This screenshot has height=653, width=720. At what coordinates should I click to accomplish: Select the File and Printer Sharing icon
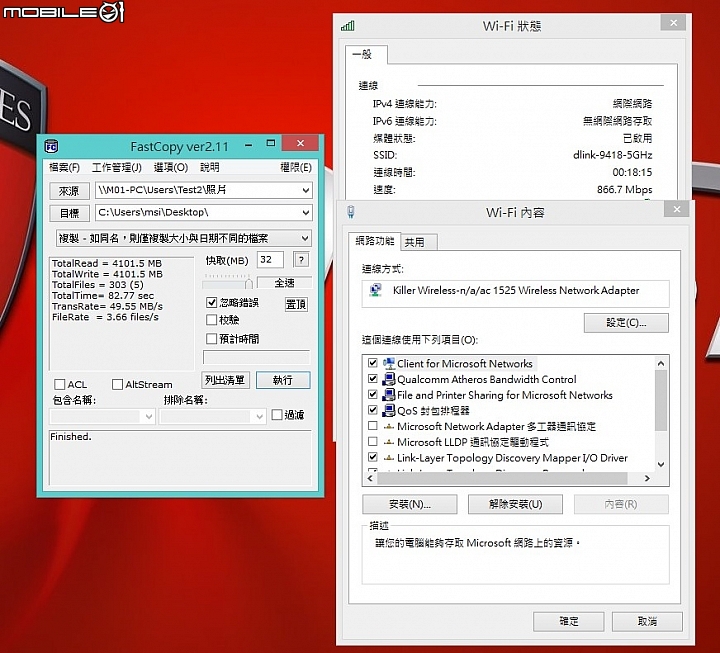pos(389,395)
